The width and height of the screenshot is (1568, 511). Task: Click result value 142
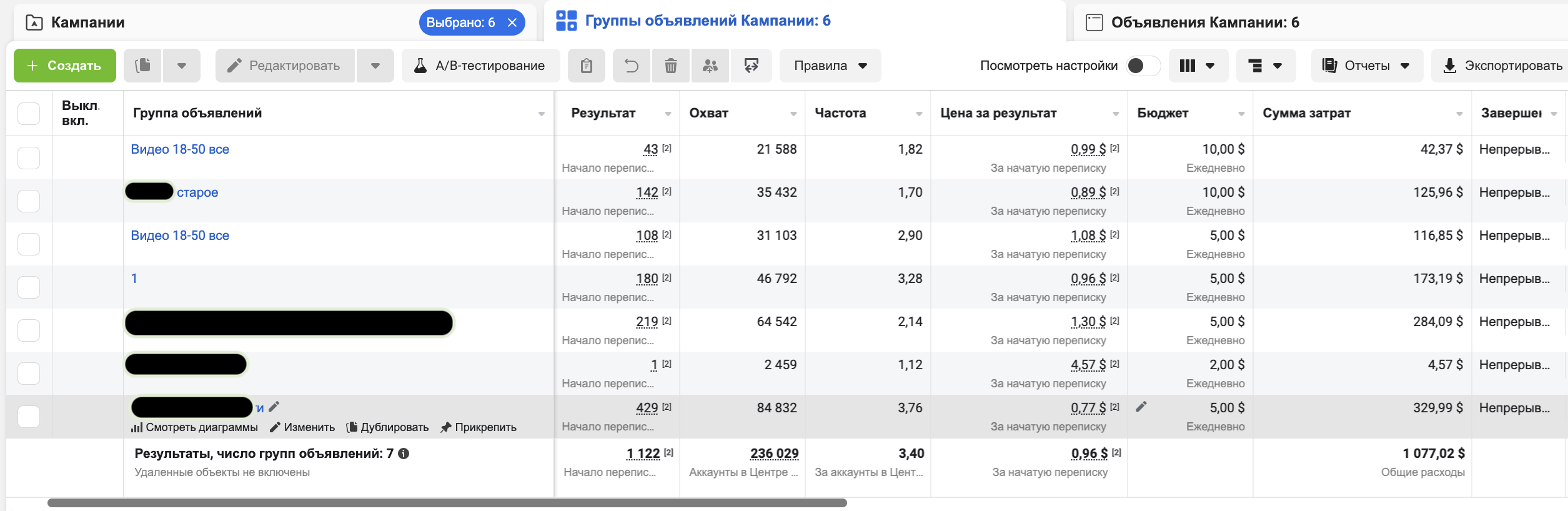click(x=647, y=192)
